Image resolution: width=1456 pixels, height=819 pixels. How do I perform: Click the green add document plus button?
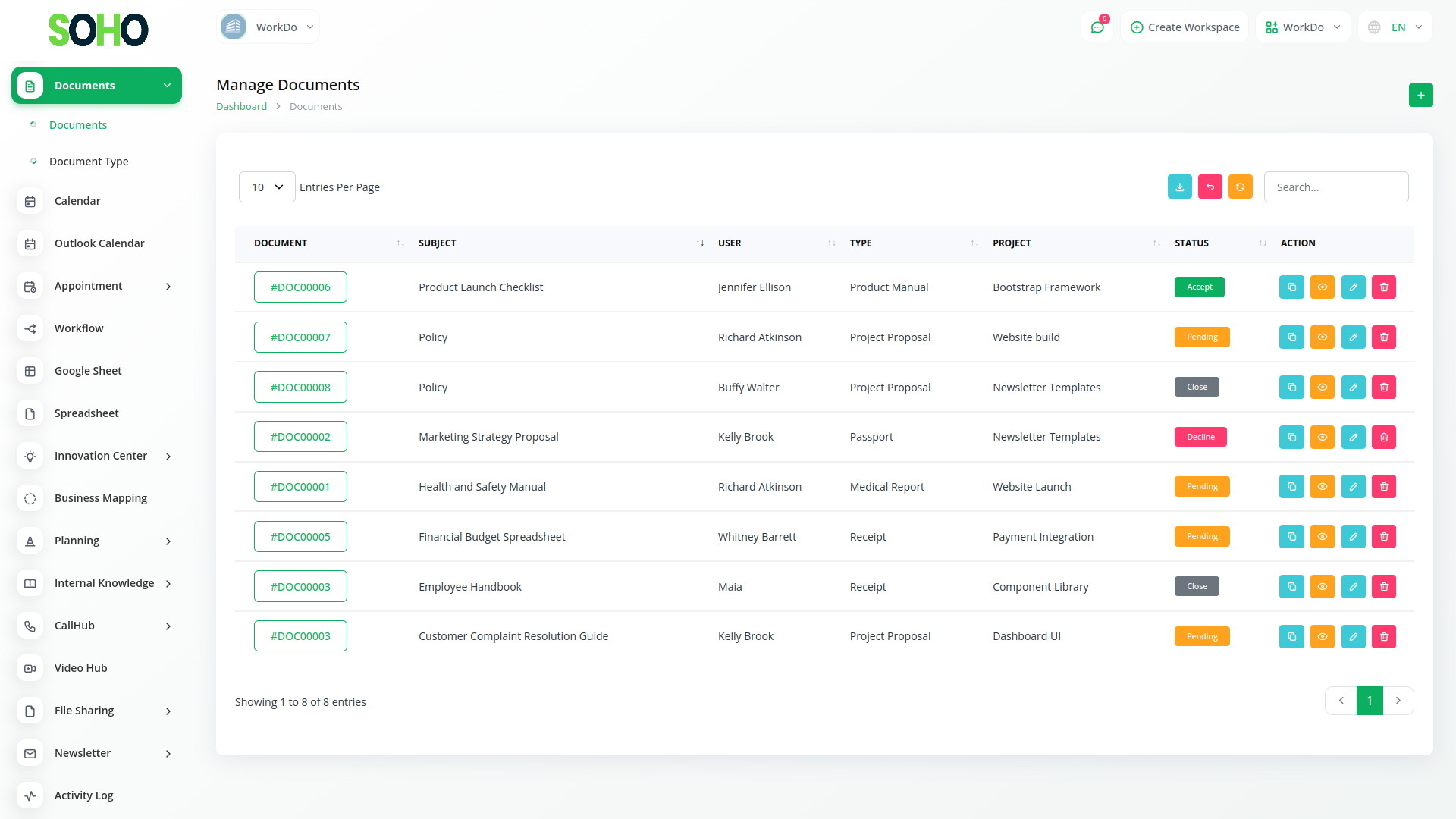(x=1420, y=96)
